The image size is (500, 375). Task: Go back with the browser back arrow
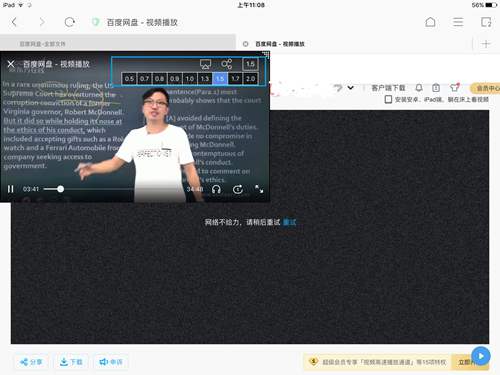click(14, 22)
